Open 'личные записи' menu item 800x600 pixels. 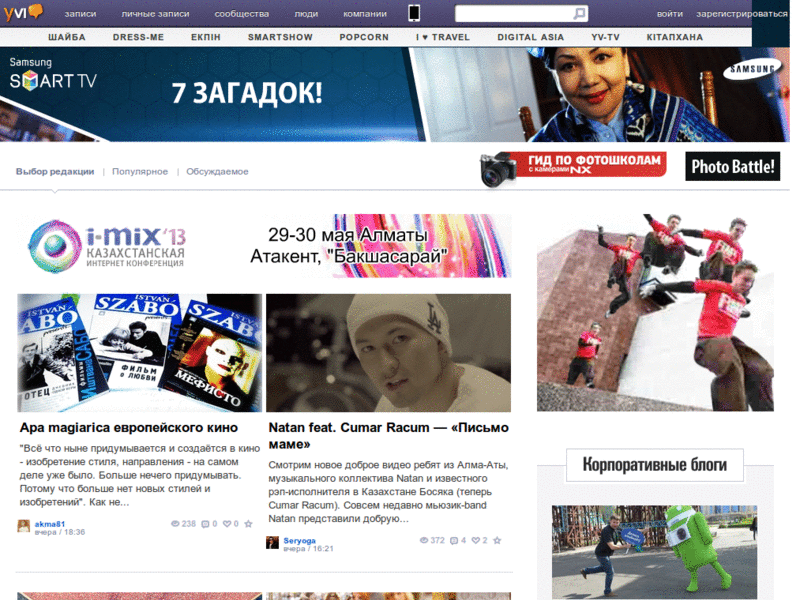[x=155, y=14]
